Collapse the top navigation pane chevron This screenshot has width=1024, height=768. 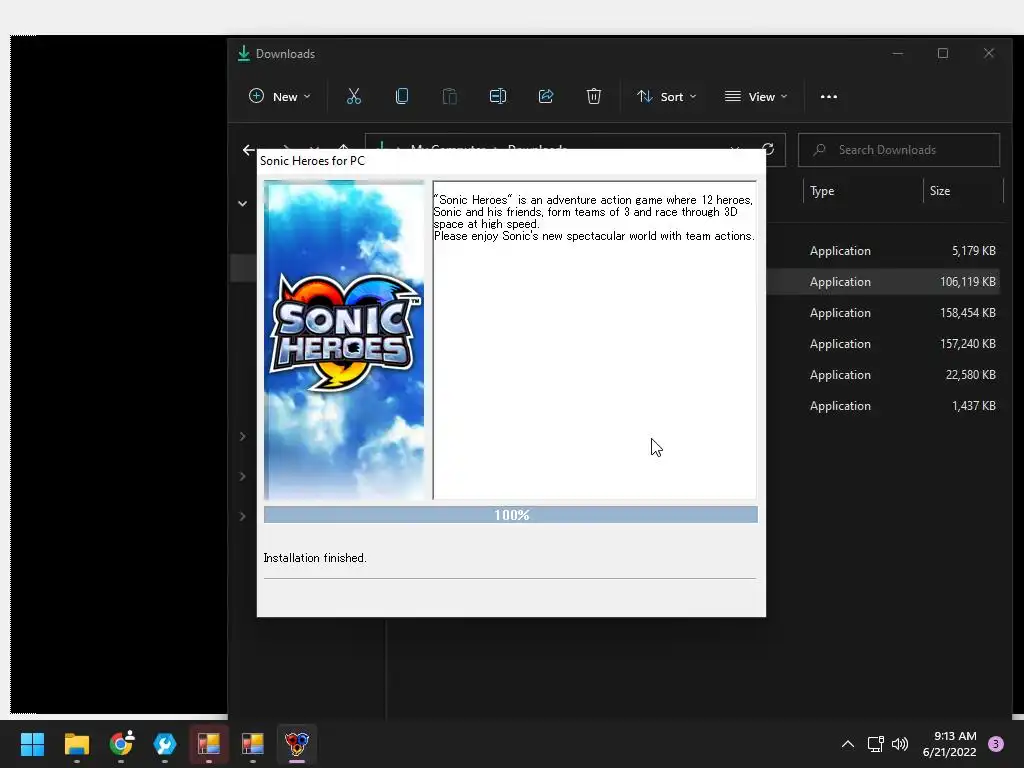coord(242,203)
